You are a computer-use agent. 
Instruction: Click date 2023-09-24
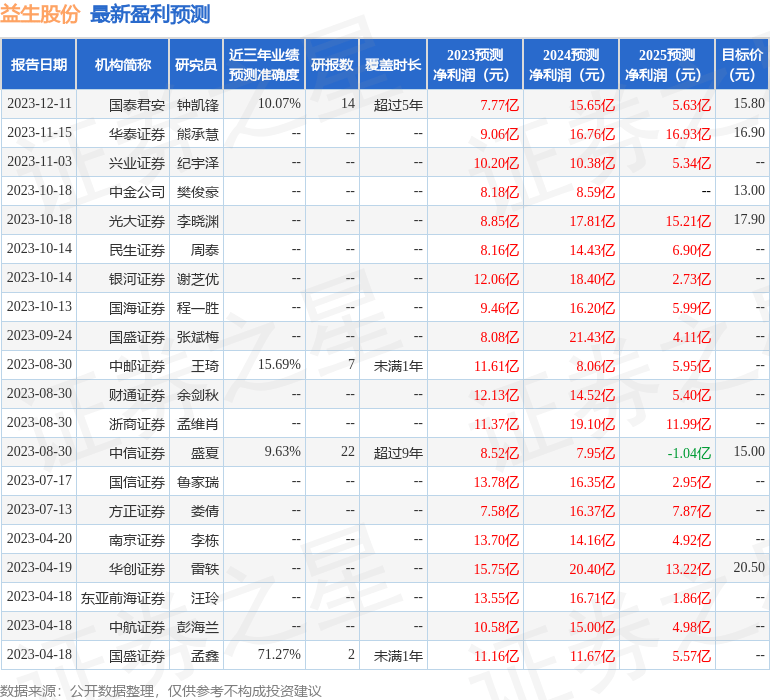pyautogui.click(x=39, y=336)
